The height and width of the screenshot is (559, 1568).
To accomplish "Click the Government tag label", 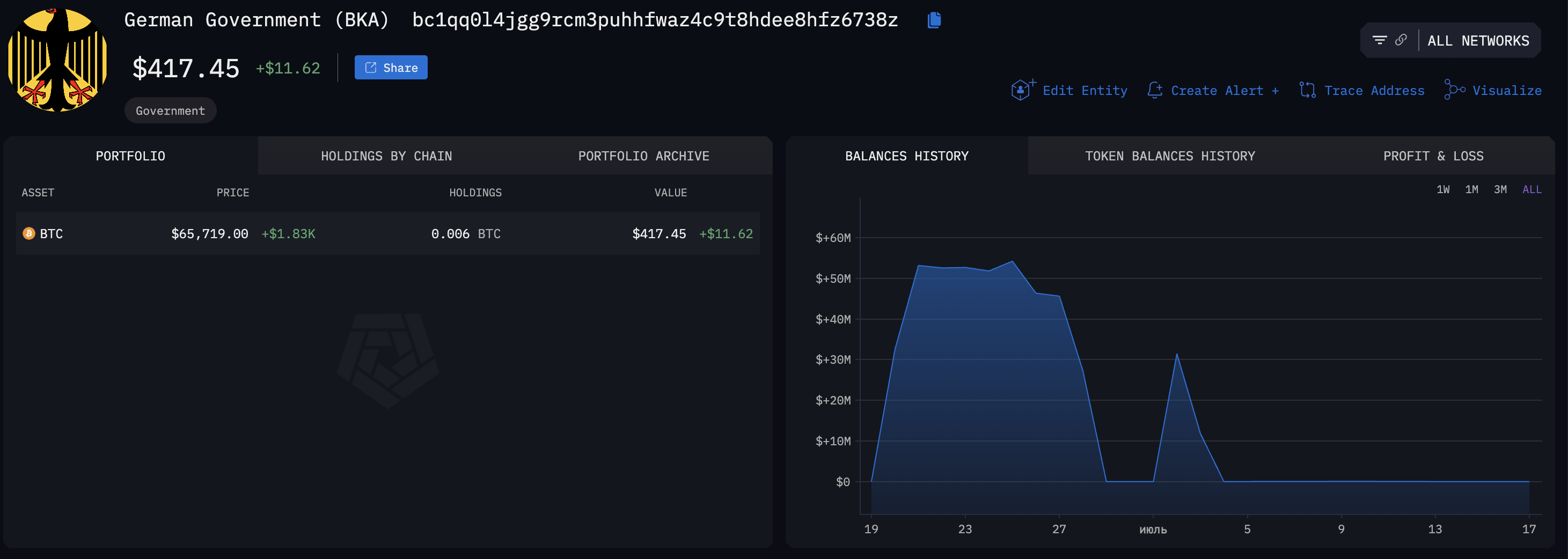I will coord(170,111).
